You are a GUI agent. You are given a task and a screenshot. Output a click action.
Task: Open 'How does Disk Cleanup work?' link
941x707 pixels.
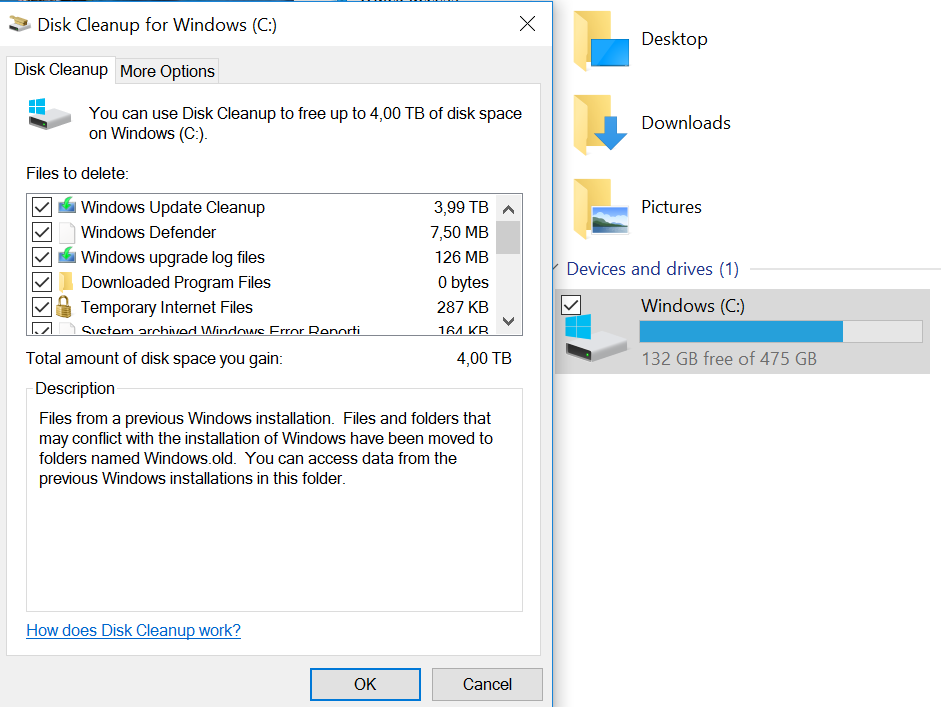133,630
